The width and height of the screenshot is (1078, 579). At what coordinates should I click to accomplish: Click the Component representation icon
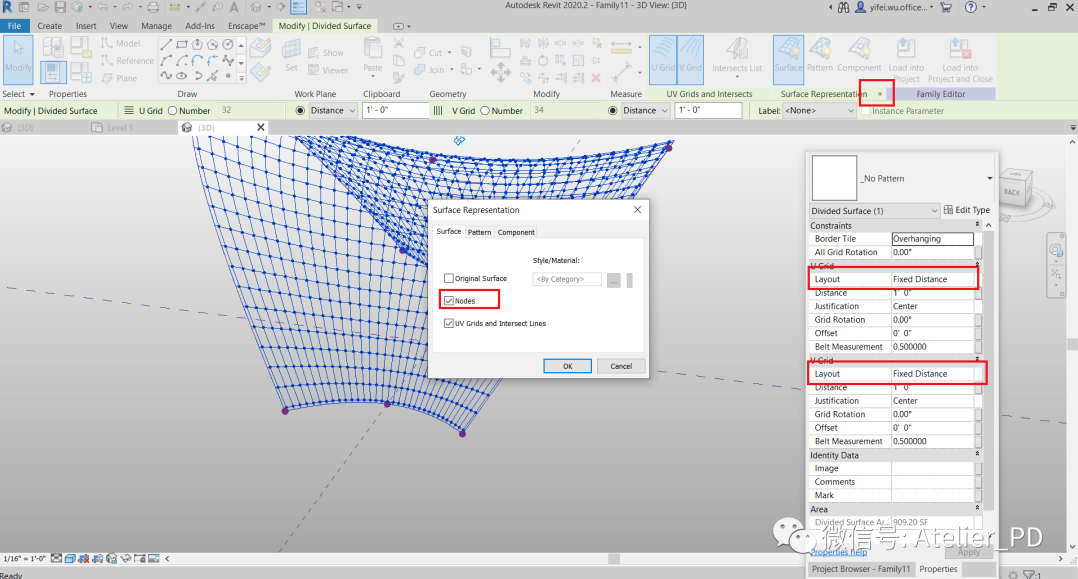point(859,56)
